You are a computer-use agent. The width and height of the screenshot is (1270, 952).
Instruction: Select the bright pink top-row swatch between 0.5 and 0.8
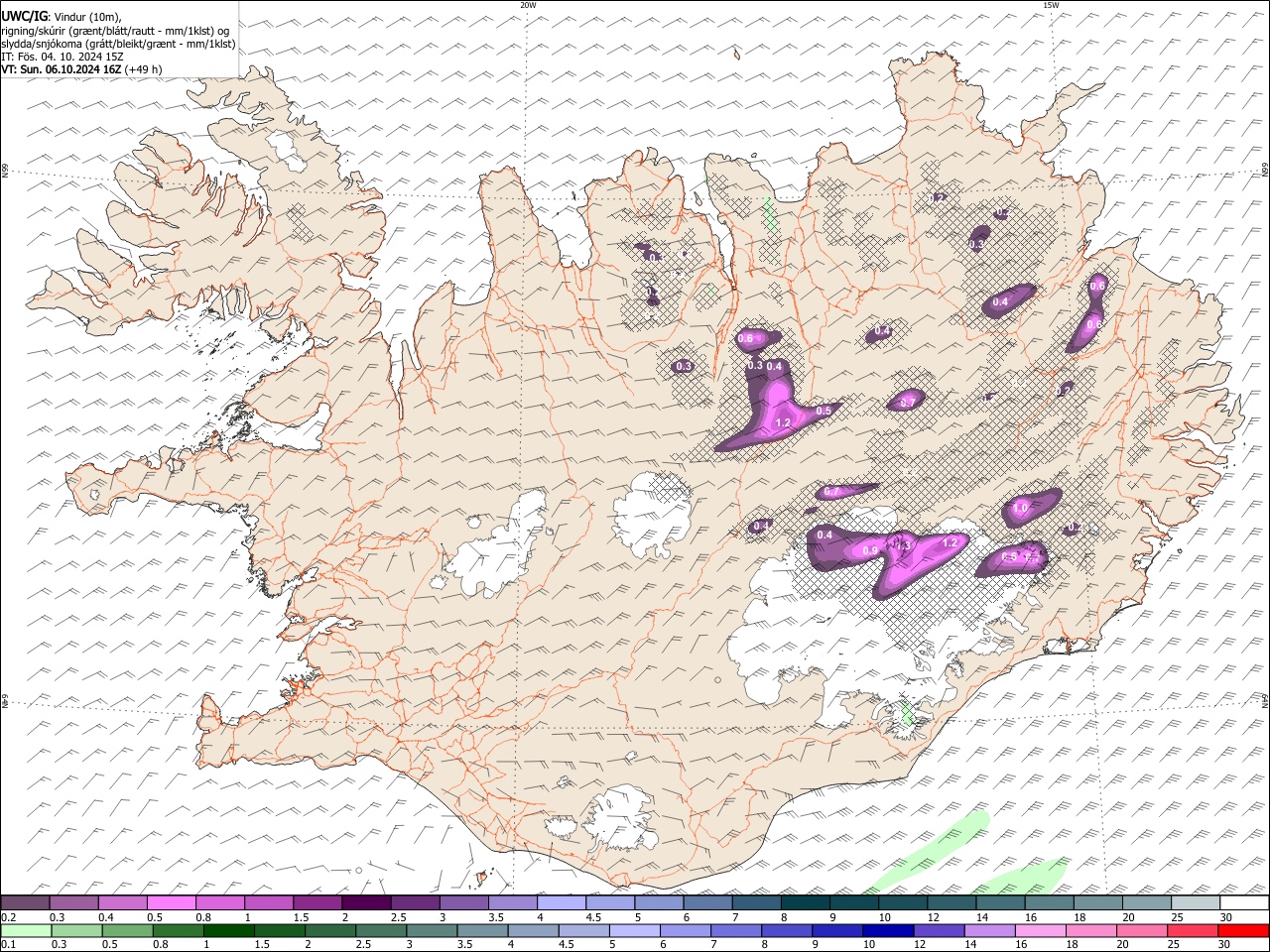[x=172, y=902]
